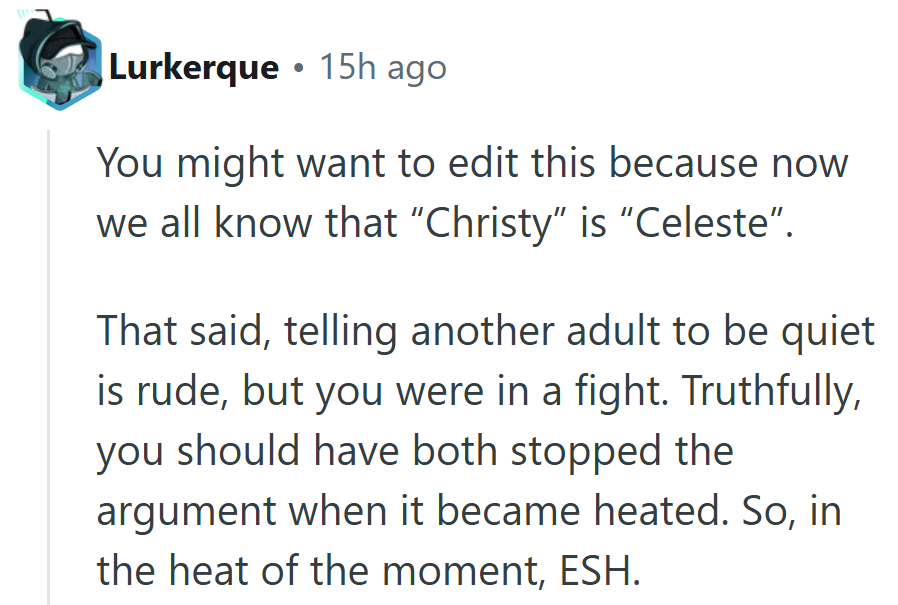Image resolution: width=898 pixels, height=605 pixels.
Task: Click the 15h ago timestamp
Action: (x=382, y=68)
